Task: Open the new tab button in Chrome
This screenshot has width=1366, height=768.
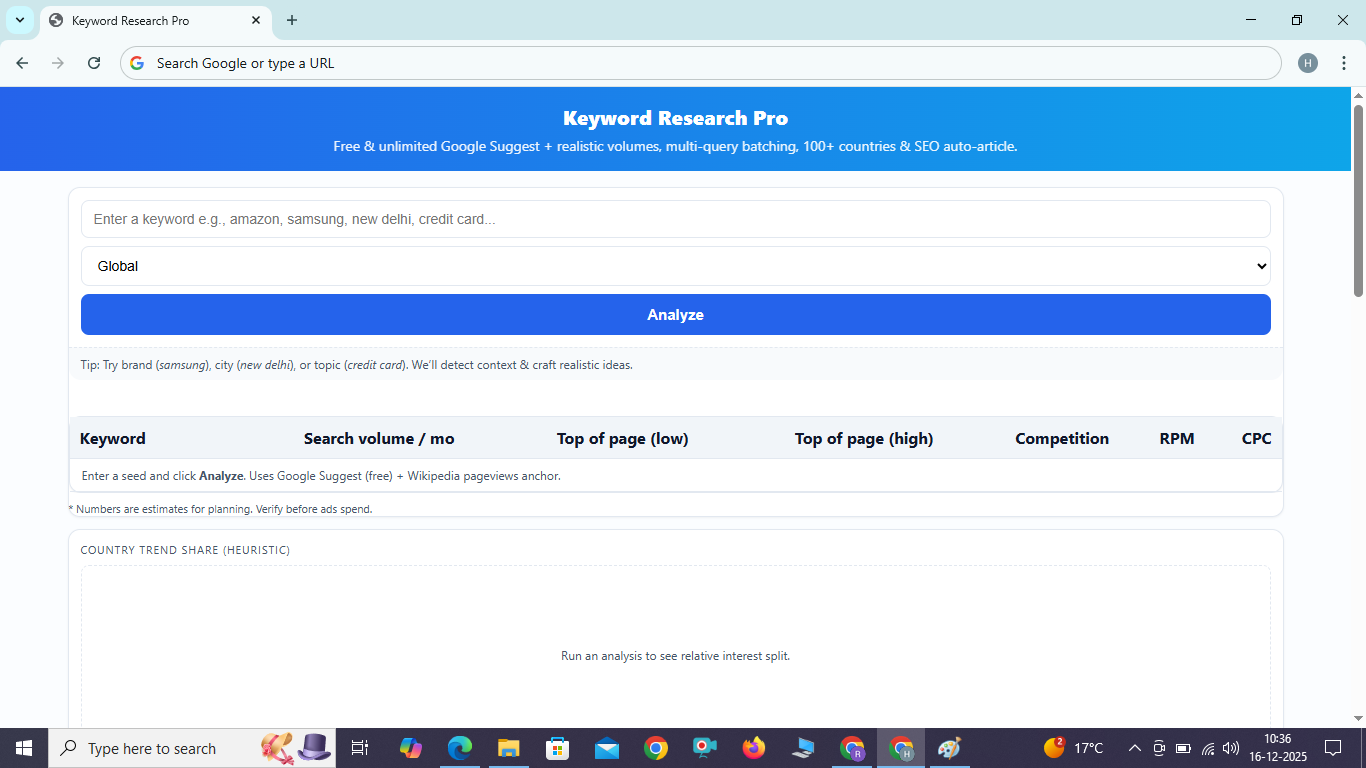Action: coord(291,20)
